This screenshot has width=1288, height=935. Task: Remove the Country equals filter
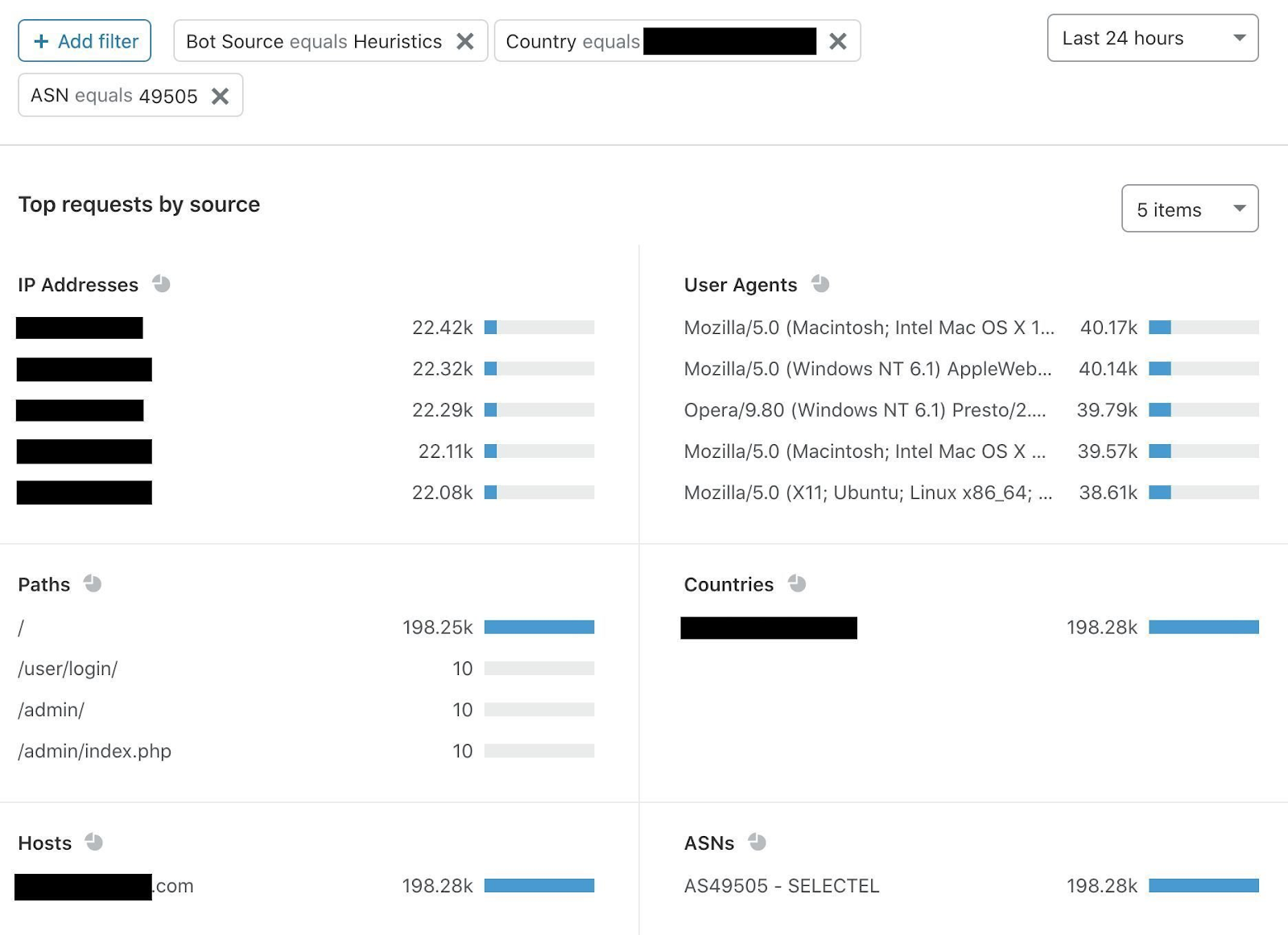[x=838, y=41]
